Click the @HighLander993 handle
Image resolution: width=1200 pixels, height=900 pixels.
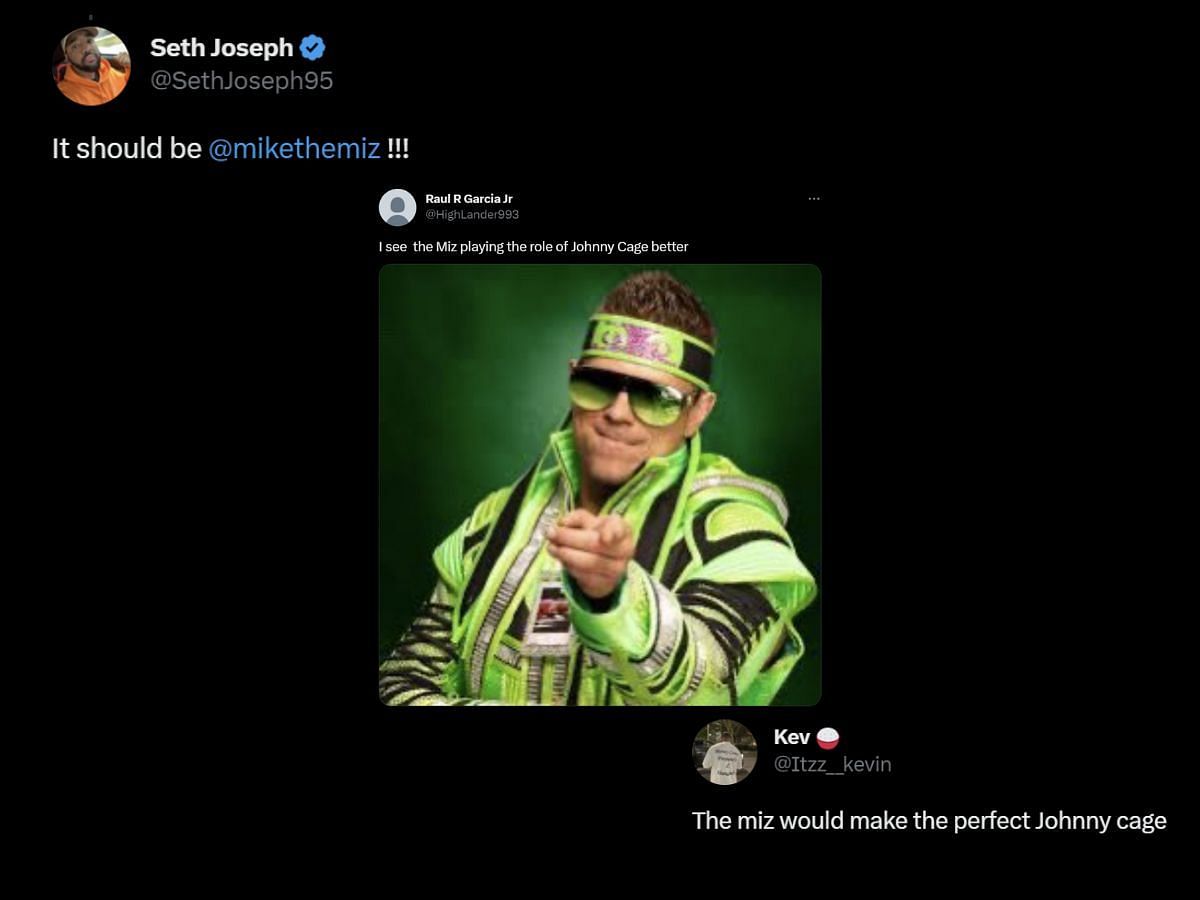(472, 215)
